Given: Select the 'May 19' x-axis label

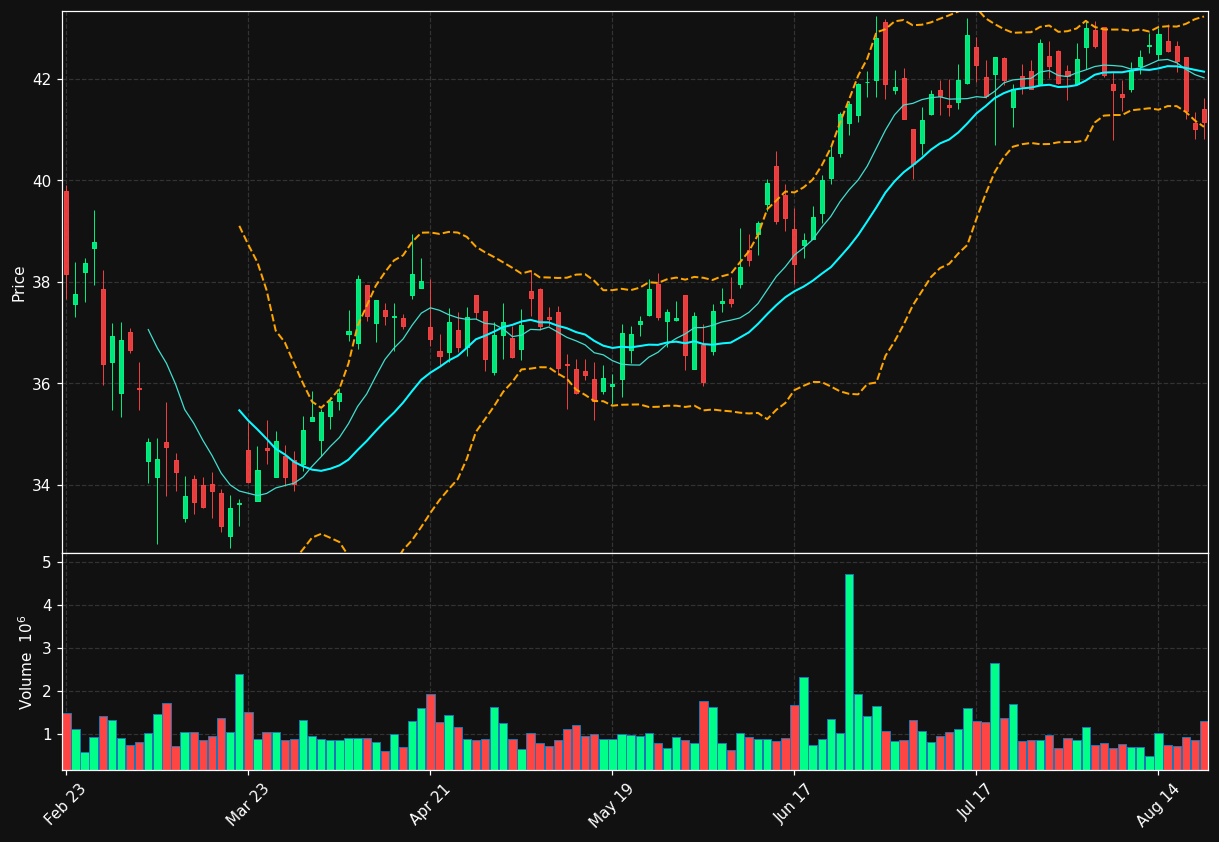Looking at the screenshot, I should [x=610, y=804].
